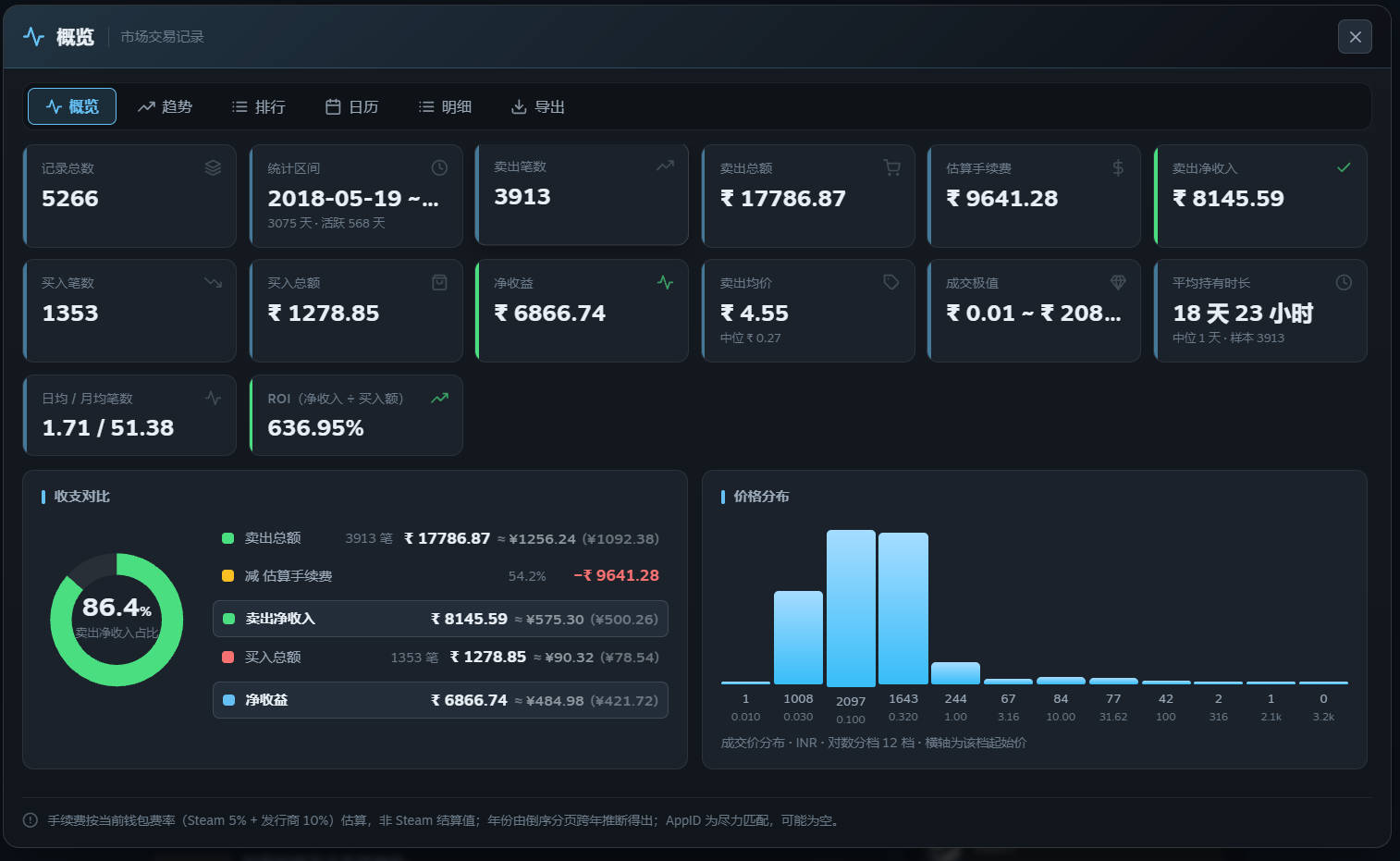Select the 明细 tab
Viewport: 1400px width, 861px height.
[x=445, y=106]
